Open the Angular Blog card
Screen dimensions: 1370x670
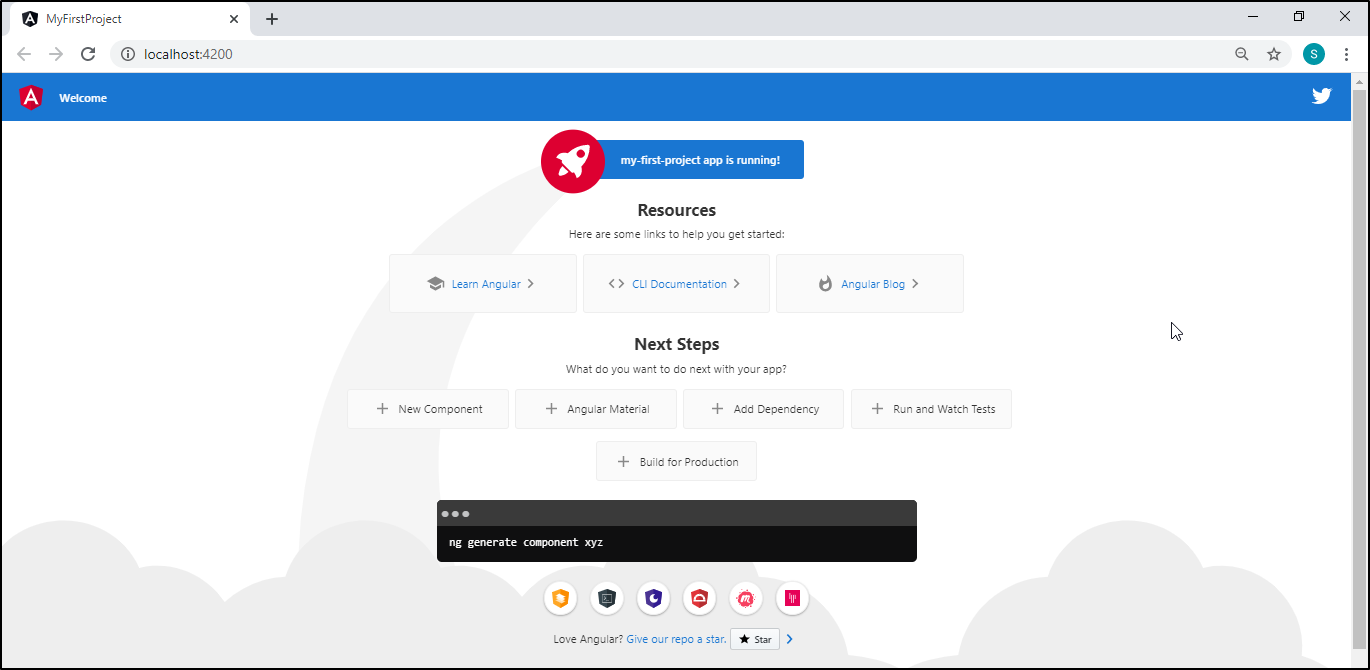click(870, 284)
